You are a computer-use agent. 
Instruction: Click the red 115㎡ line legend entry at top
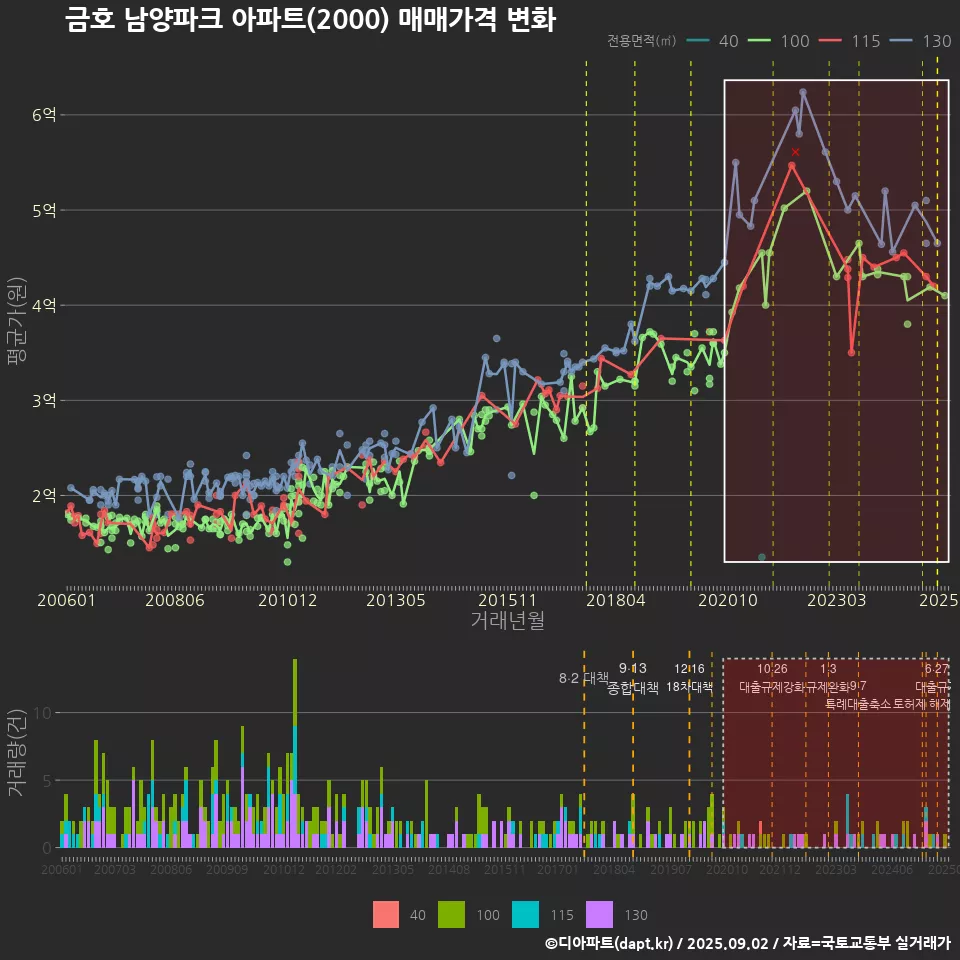pos(849,41)
